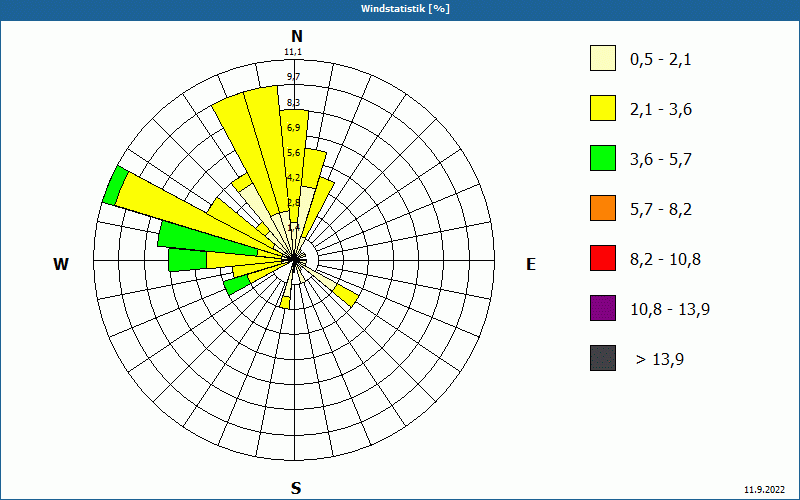Click the dark gray > 13,9 legend swatch
The image size is (800, 500).
pyautogui.click(x=603, y=358)
